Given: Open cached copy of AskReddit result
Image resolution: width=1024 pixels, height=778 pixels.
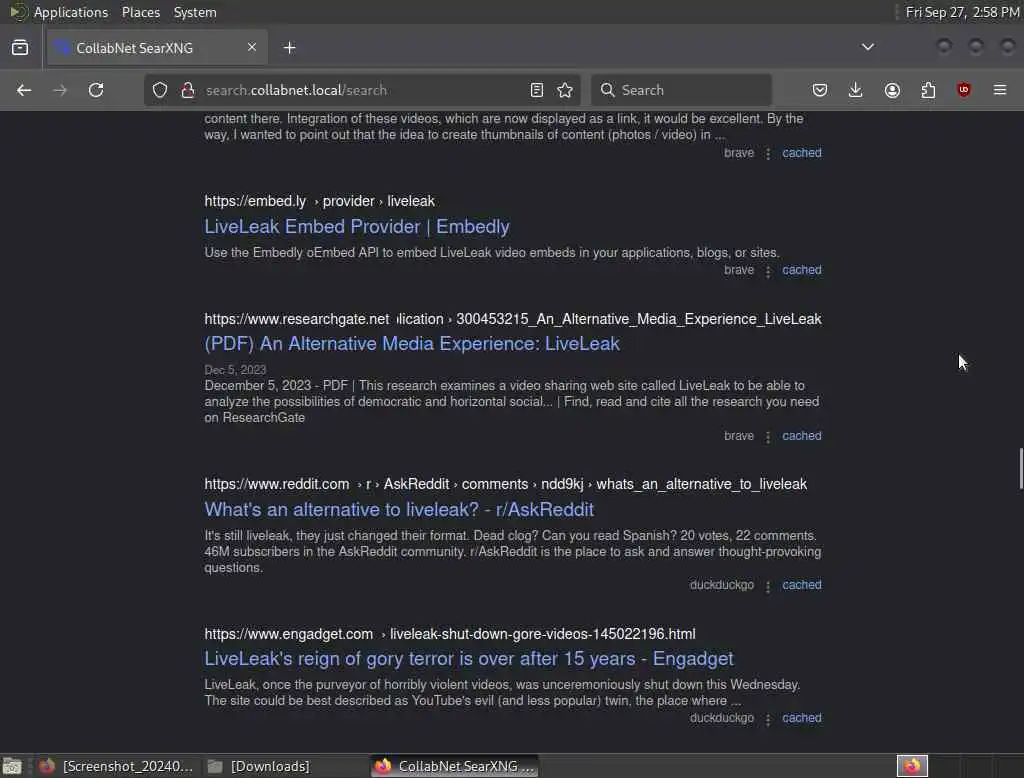Looking at the screenshot, I should [802, 585].
